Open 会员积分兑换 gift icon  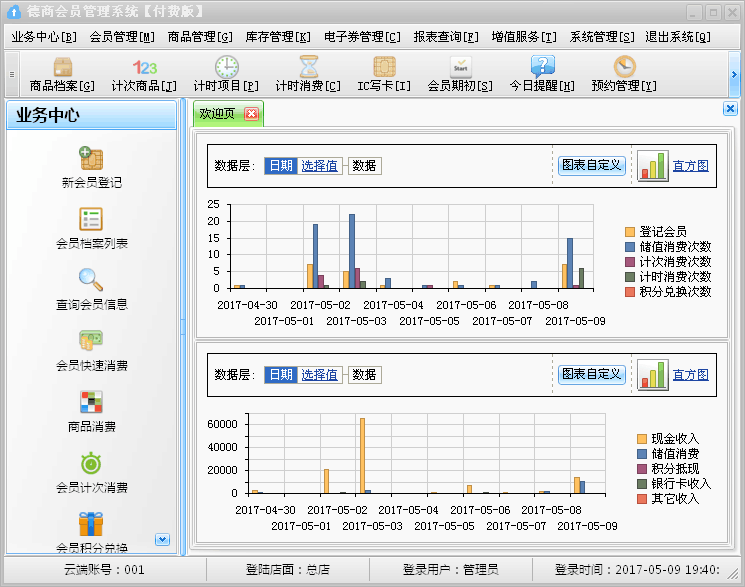point(91,524)
